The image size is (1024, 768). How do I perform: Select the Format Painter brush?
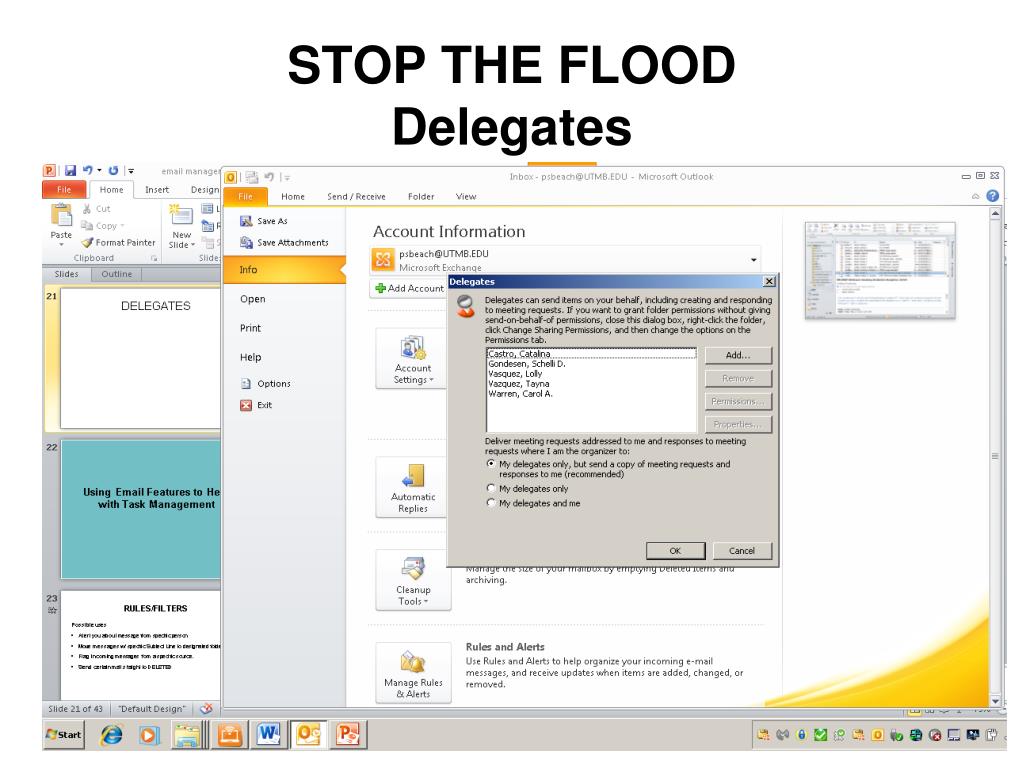(88, 242)
